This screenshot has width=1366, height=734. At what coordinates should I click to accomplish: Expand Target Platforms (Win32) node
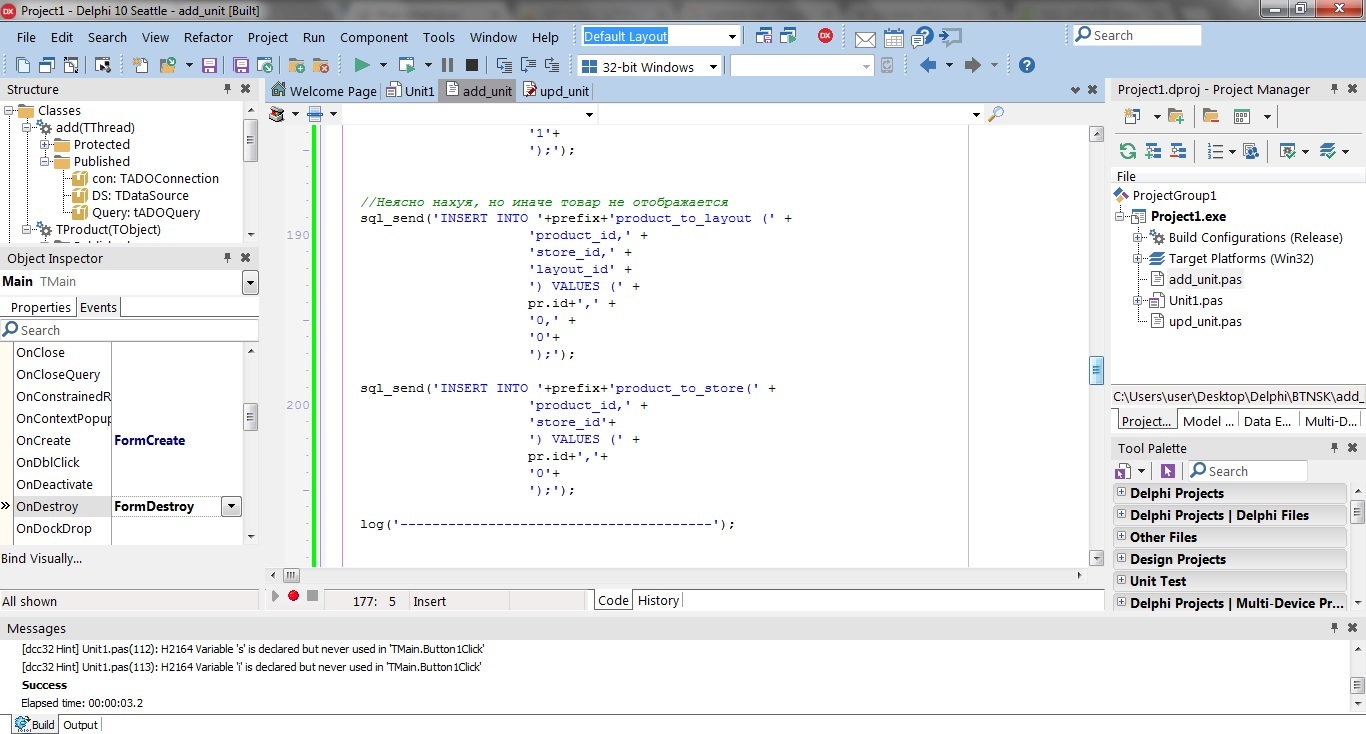point(1138,258)
